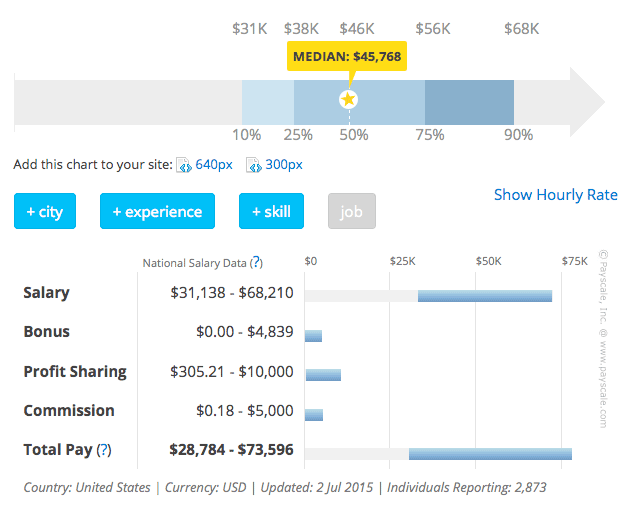Click the $68K percentile label
The width and height of the screenshot is (632, 522).
tap(522, 29)
